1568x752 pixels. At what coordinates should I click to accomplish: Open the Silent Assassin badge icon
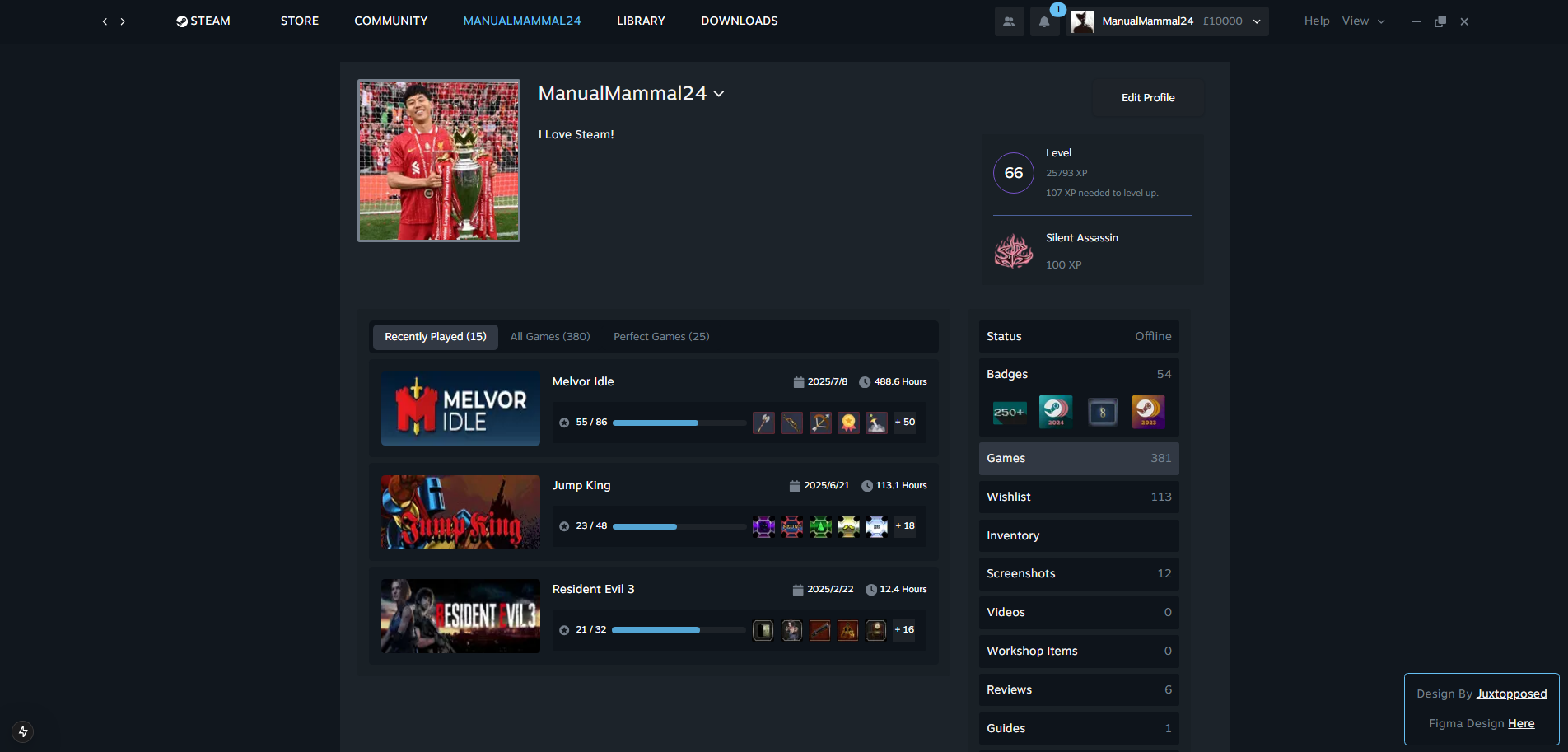[x=1014, y=251]
